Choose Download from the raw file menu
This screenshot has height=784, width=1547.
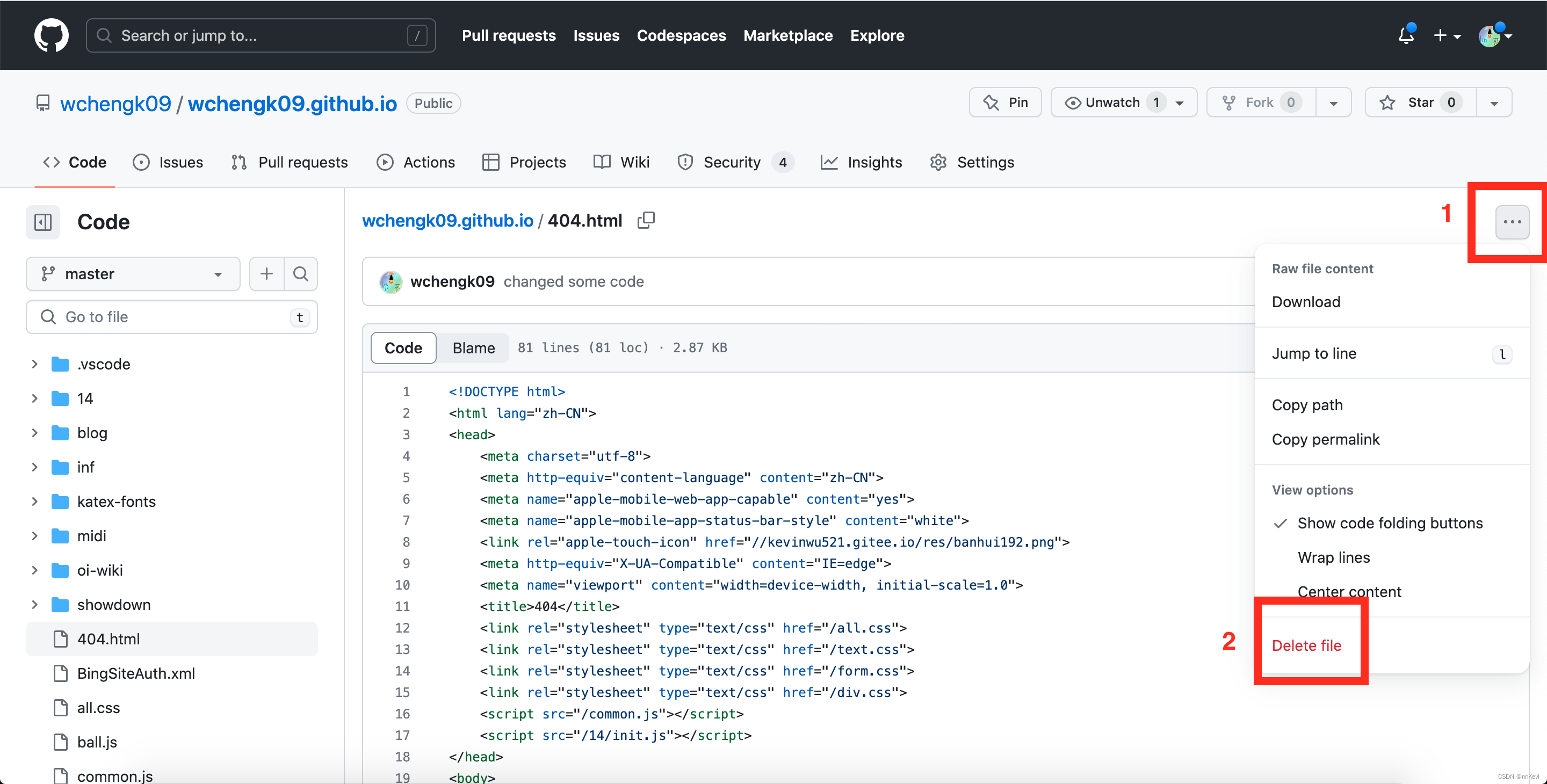[1306, 301]
